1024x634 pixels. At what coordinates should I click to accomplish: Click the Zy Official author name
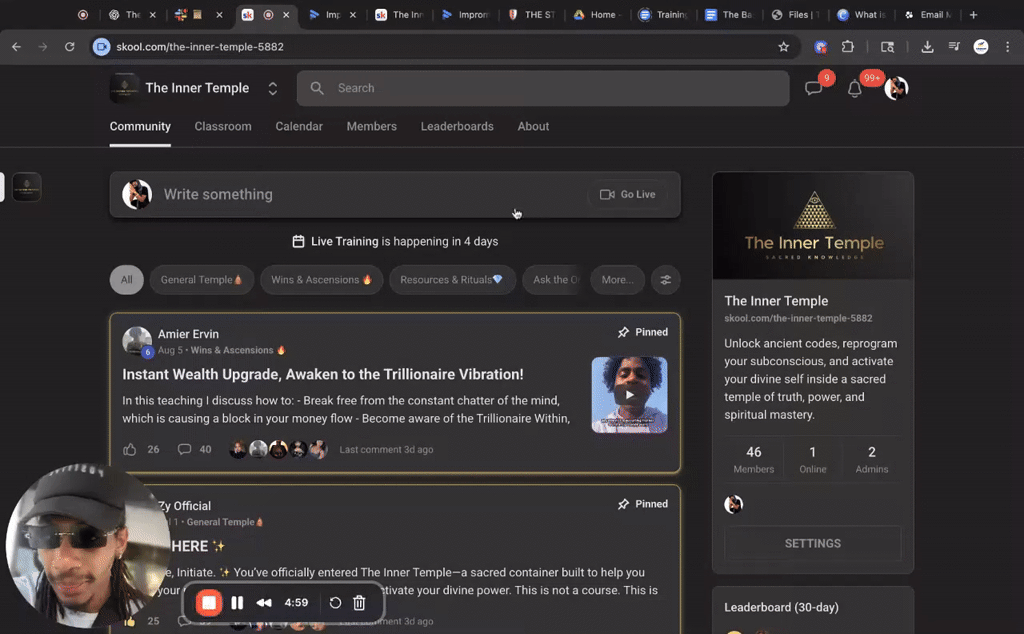[x=184, y=506]
